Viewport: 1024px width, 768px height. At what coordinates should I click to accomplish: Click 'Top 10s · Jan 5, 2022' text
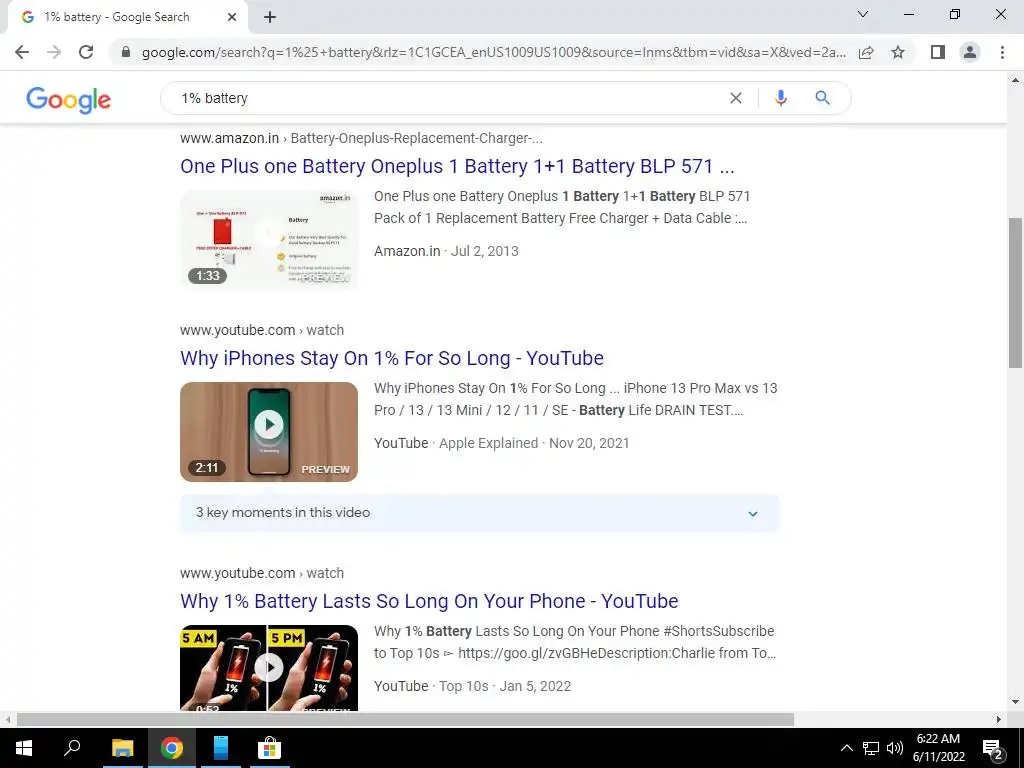[505, 686]
